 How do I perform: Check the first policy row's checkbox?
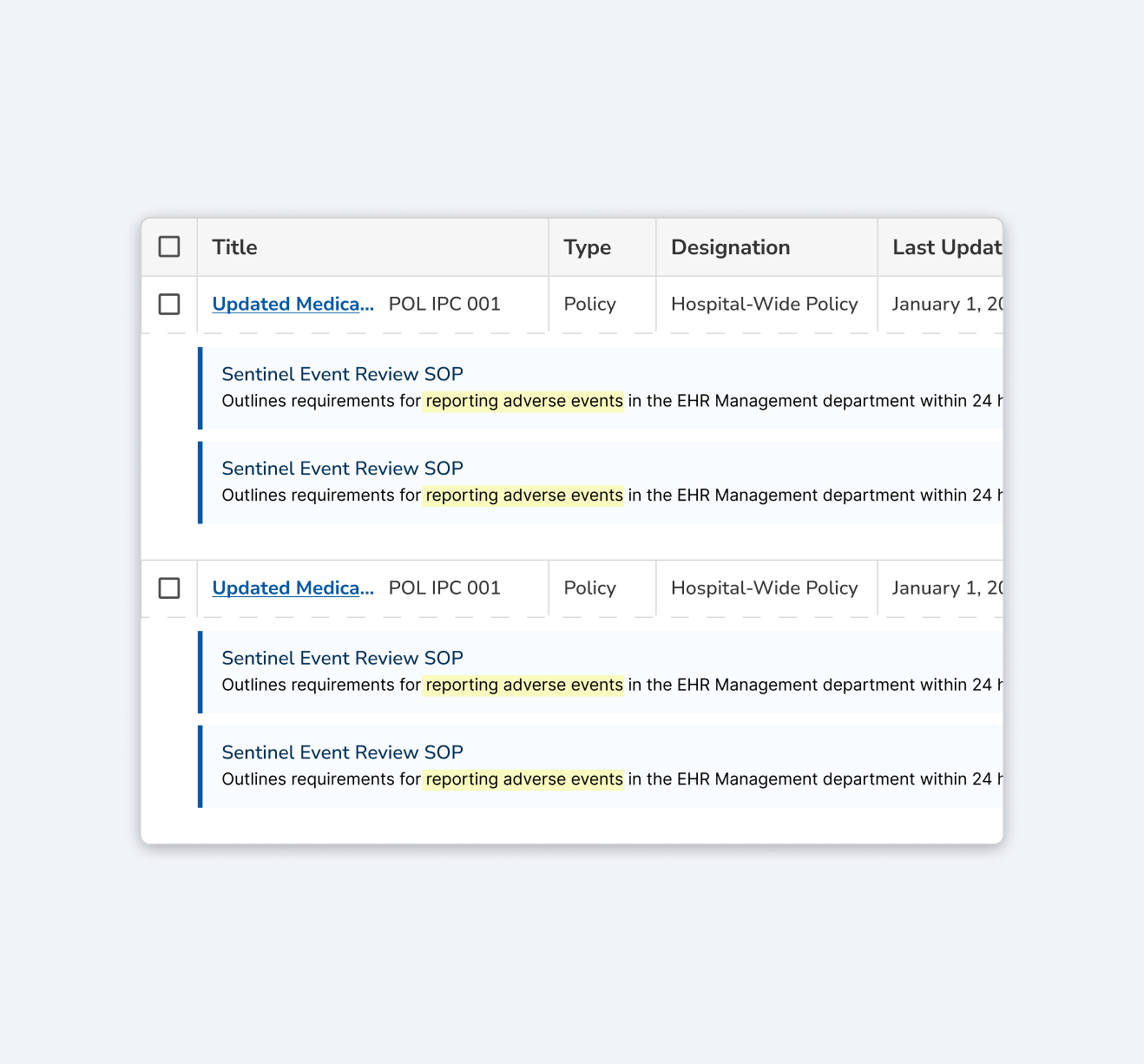point(169,304)
